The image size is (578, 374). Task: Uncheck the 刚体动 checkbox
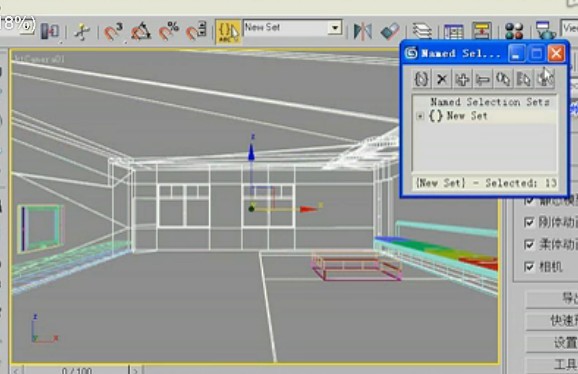point(529,222)
